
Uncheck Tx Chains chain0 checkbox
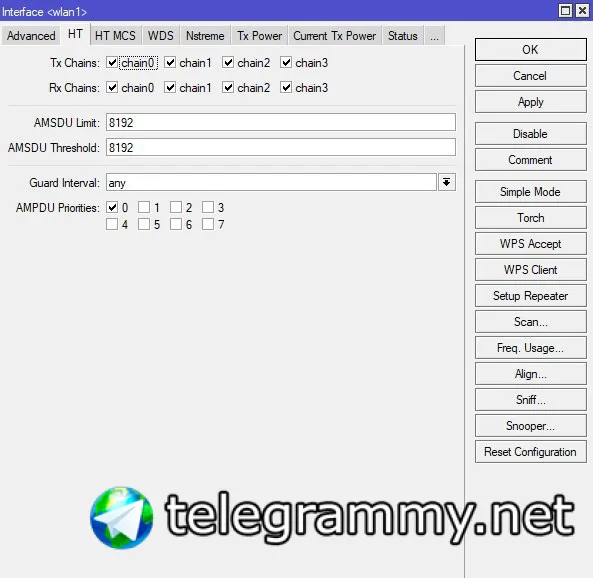tap(112, 62)
